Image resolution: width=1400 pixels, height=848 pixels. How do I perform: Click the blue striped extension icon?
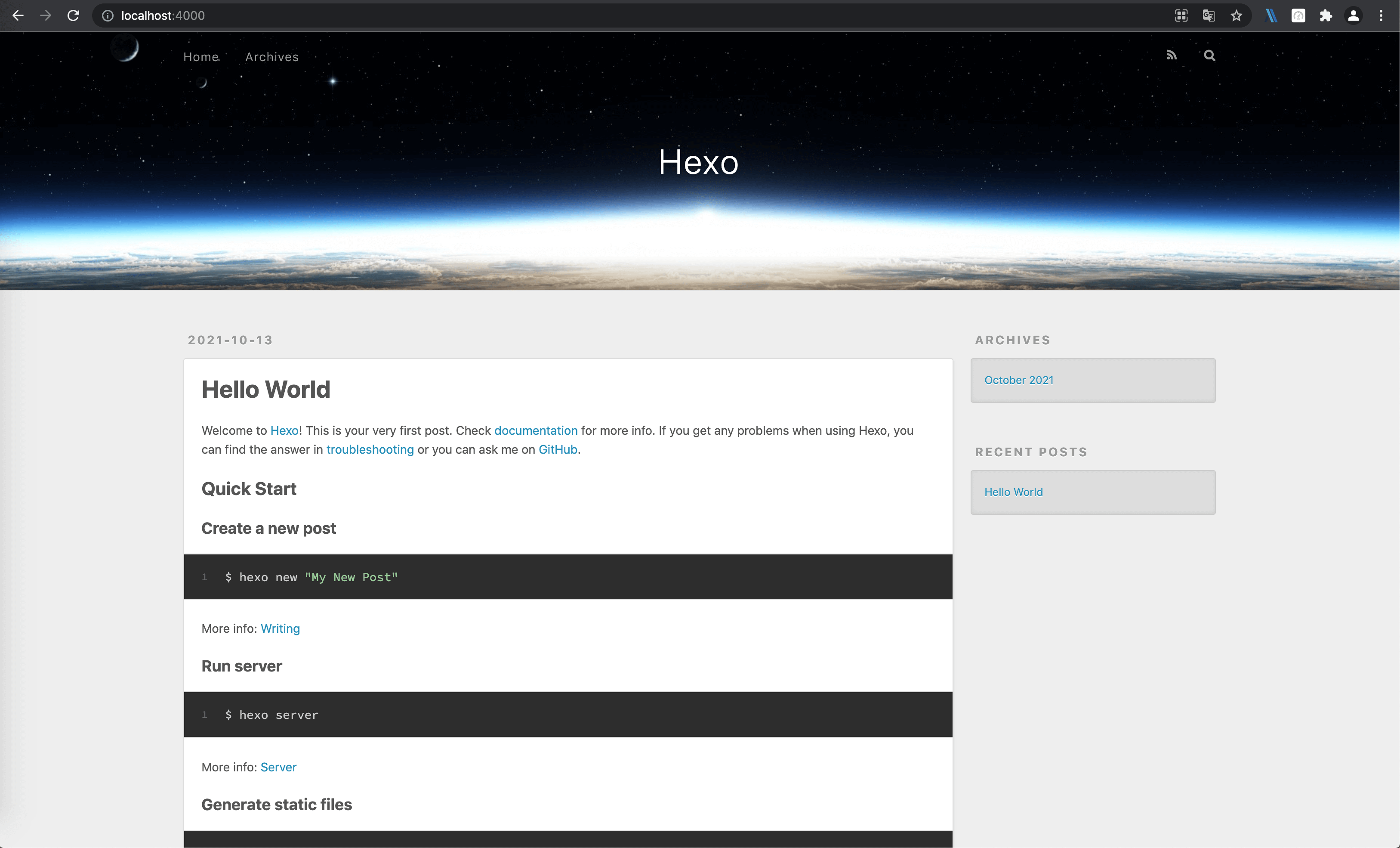coord(1271,15)
